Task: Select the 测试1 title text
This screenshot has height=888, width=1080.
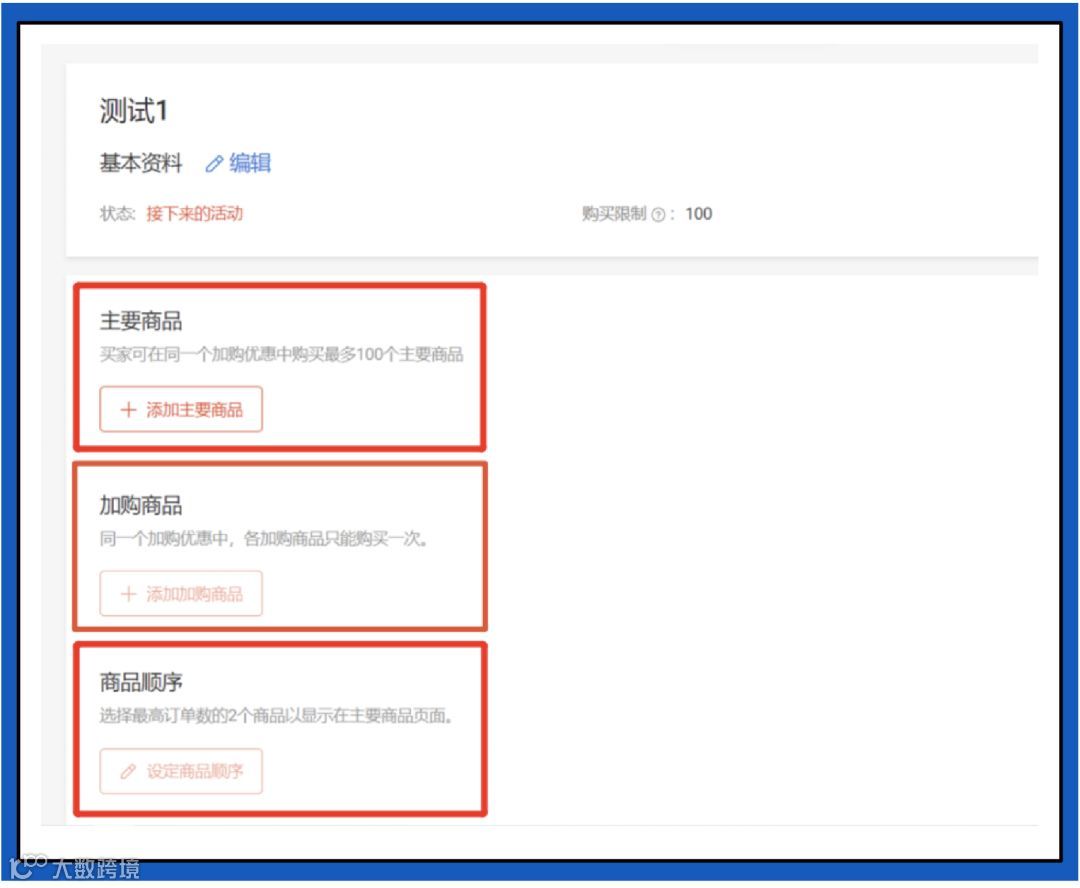Action: click(134, 110)
